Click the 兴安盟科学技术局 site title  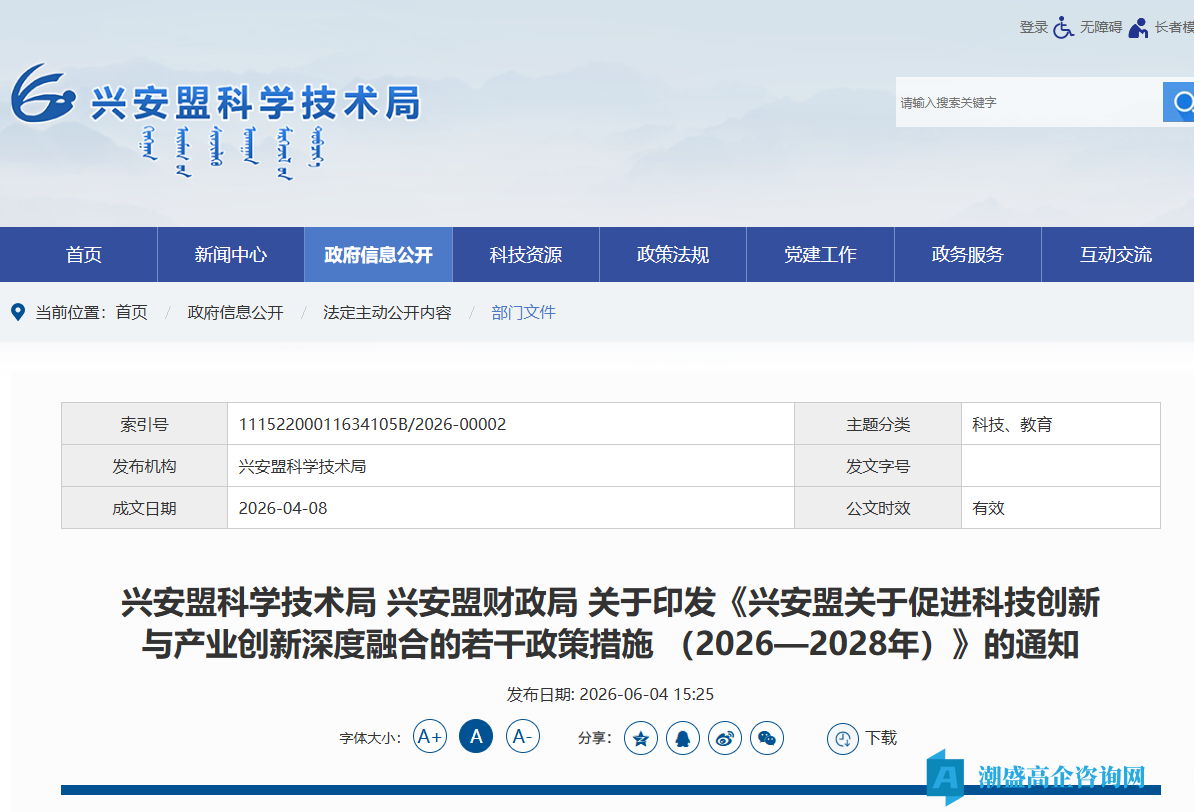pyautogui.click(x=256, y=102)
